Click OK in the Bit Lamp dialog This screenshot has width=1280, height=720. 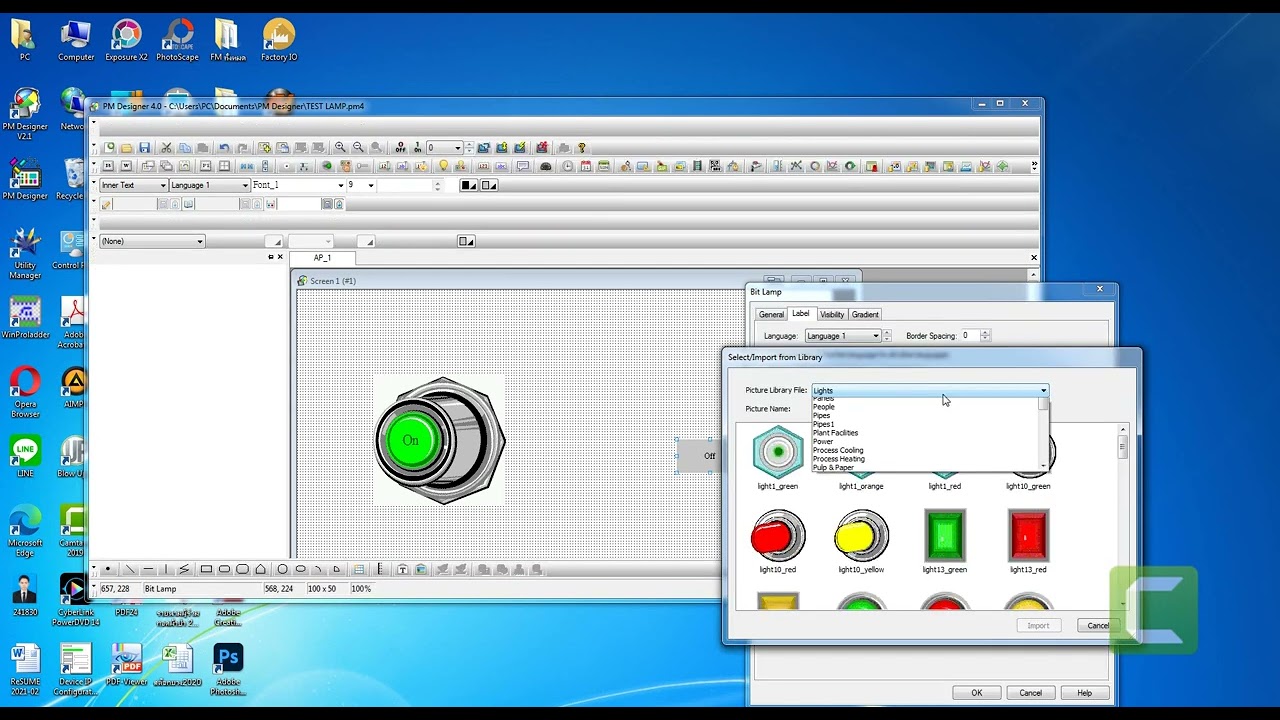click(977, 693)
